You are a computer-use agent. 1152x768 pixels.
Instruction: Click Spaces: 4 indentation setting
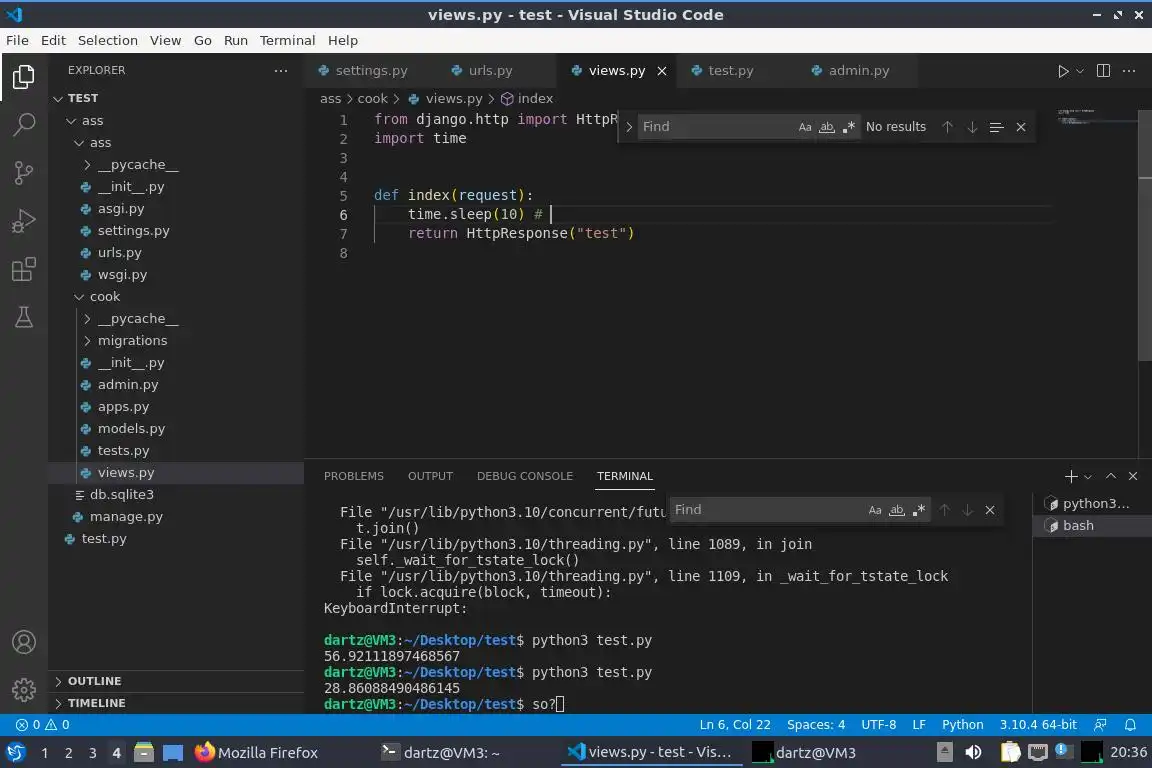click(816, 725)
